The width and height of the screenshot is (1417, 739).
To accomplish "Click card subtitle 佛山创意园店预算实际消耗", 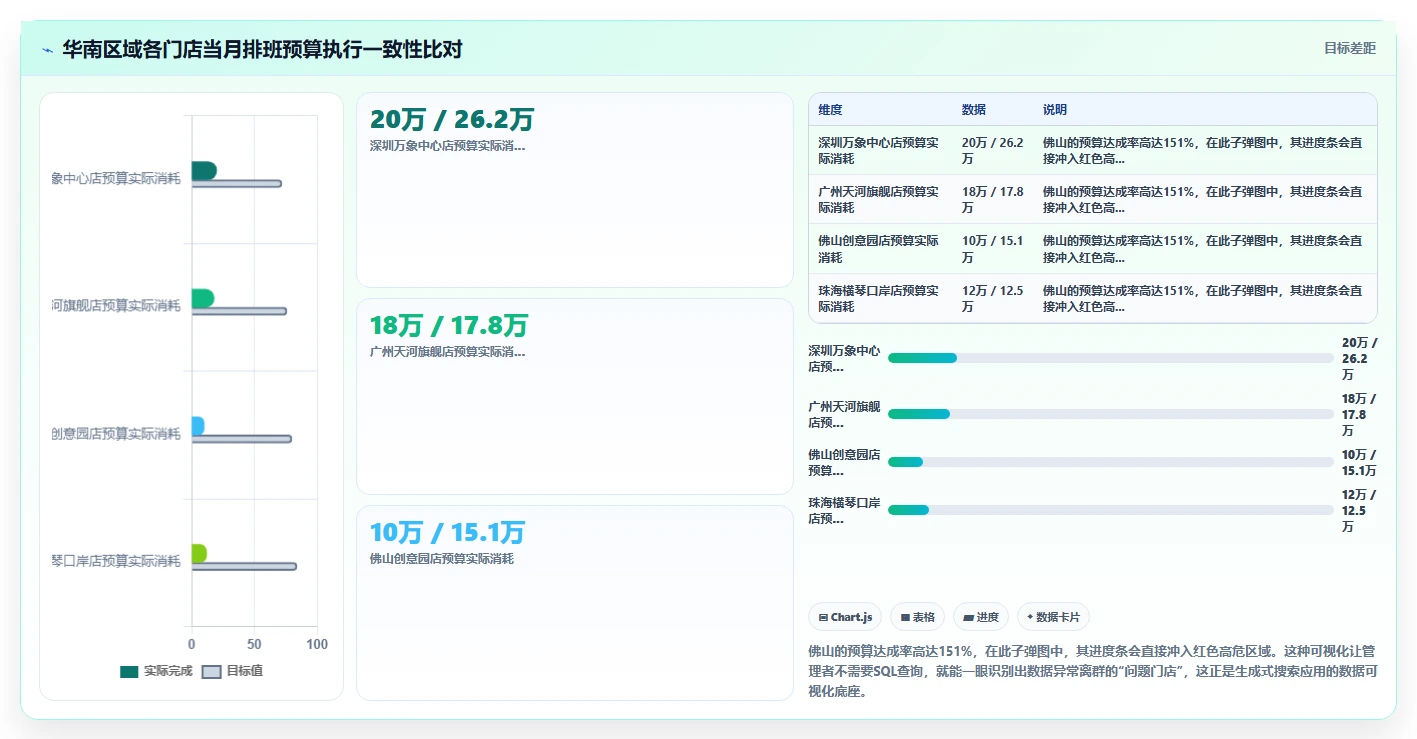I will [x=442, y=559].
